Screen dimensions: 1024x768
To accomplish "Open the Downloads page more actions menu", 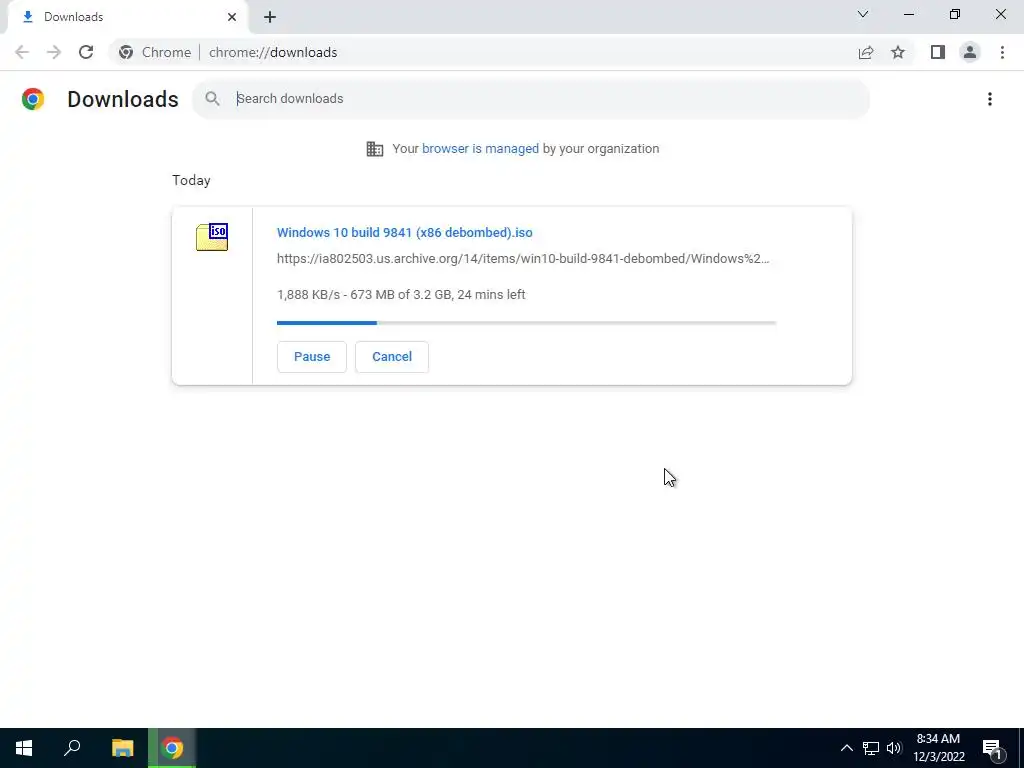I will [x=990, y=99].
